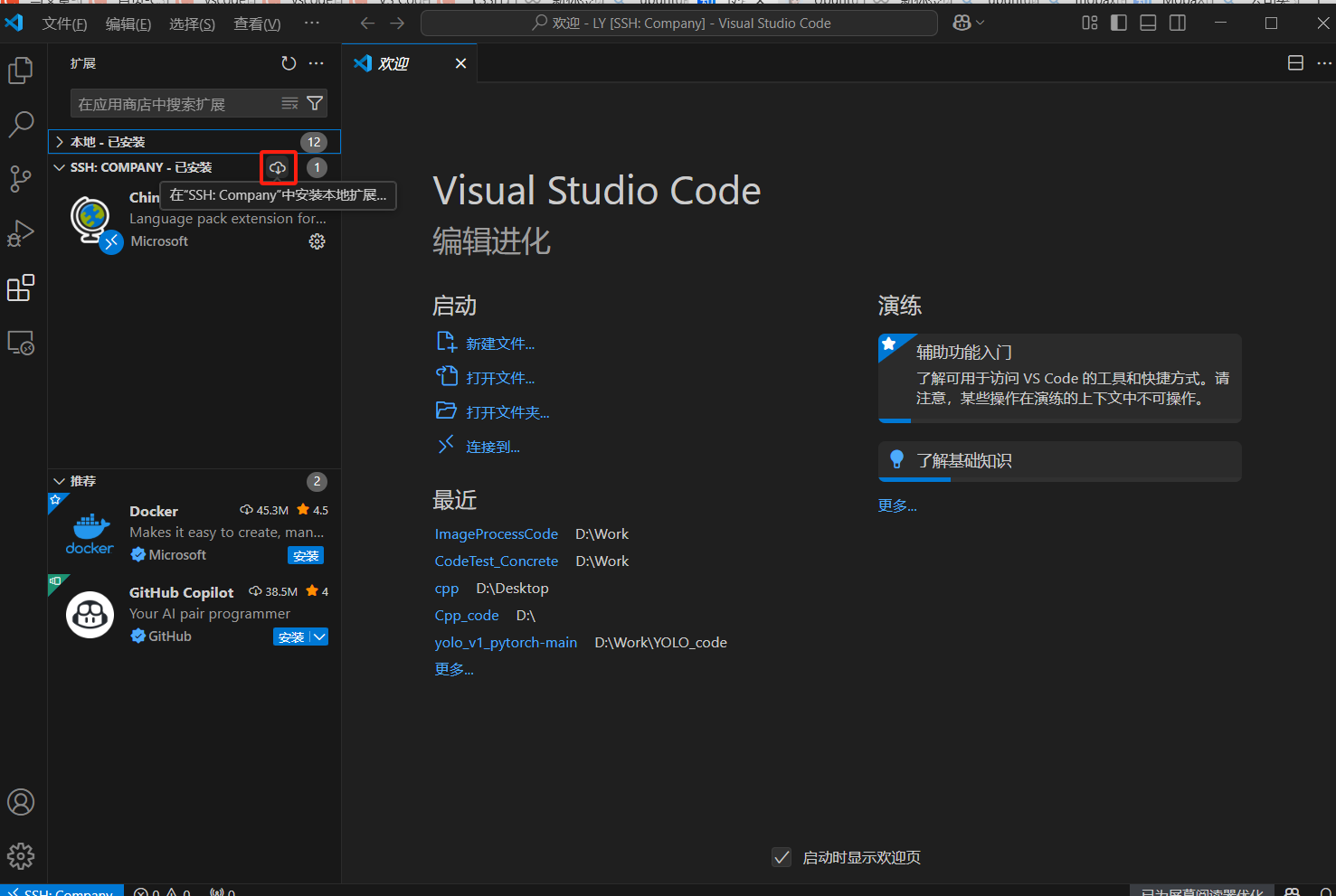Refresh the extensions list
Image resolution: width=1336 pixels, height=896 pixels.
click(289, 63)
